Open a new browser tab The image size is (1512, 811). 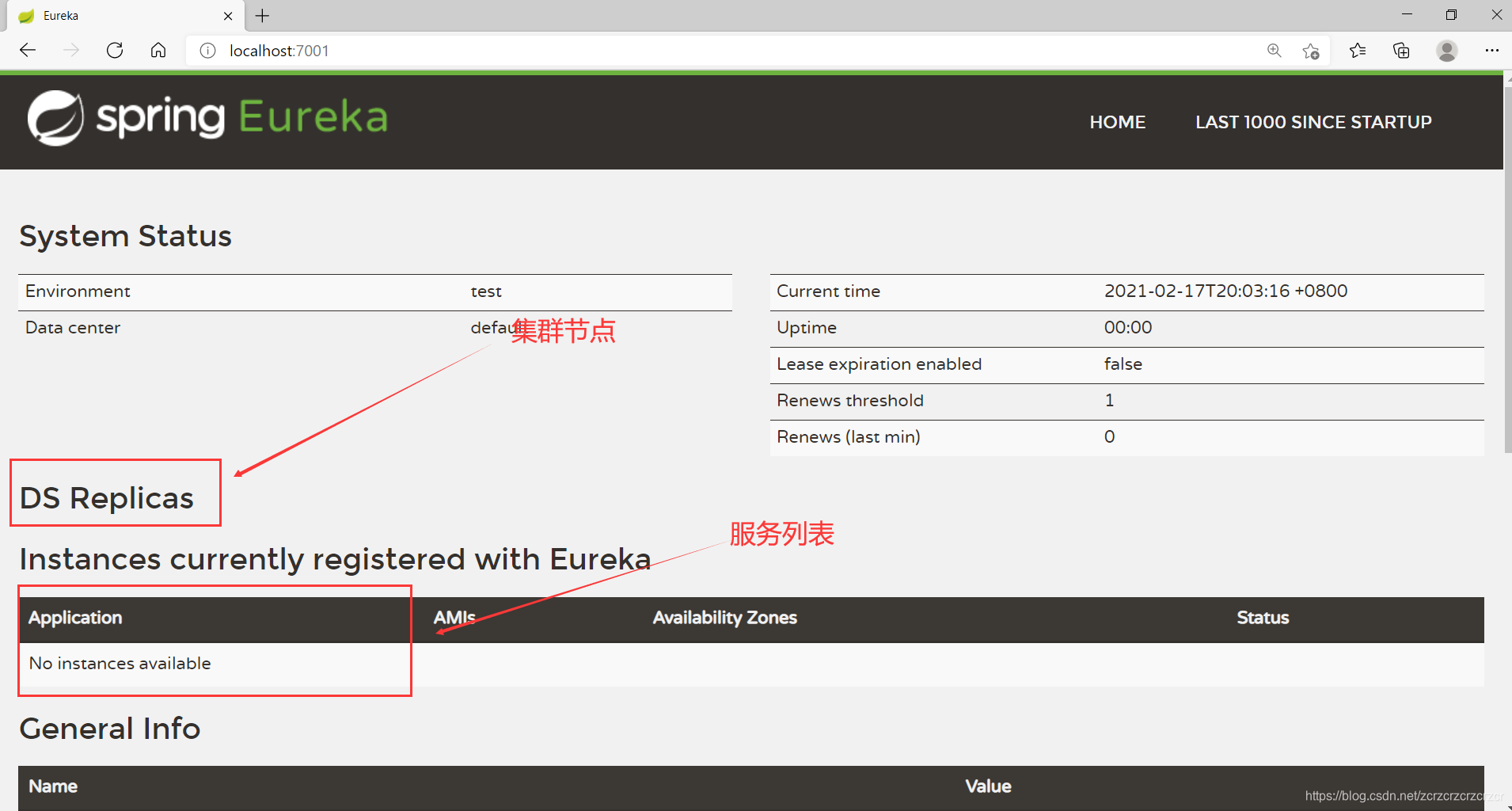[263, 16]
